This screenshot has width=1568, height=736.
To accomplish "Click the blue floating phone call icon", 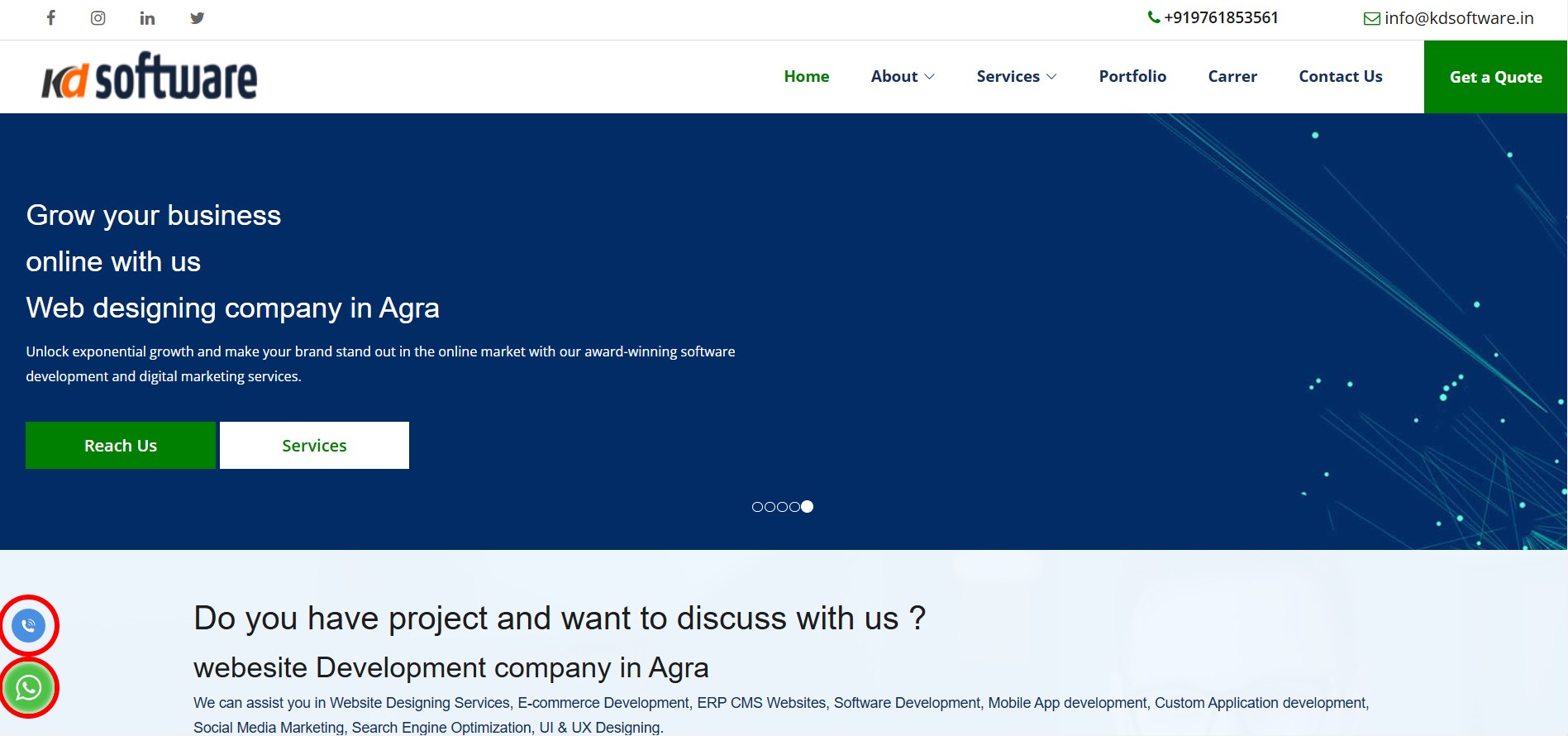I will click(29, 626).
